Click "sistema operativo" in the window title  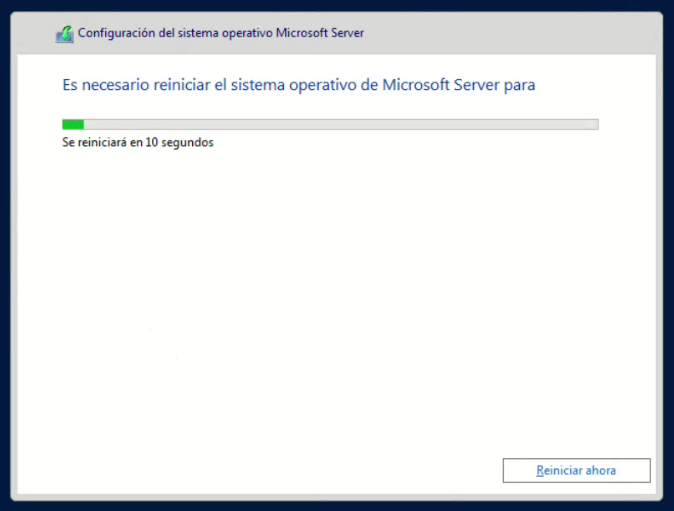point(237,33)
